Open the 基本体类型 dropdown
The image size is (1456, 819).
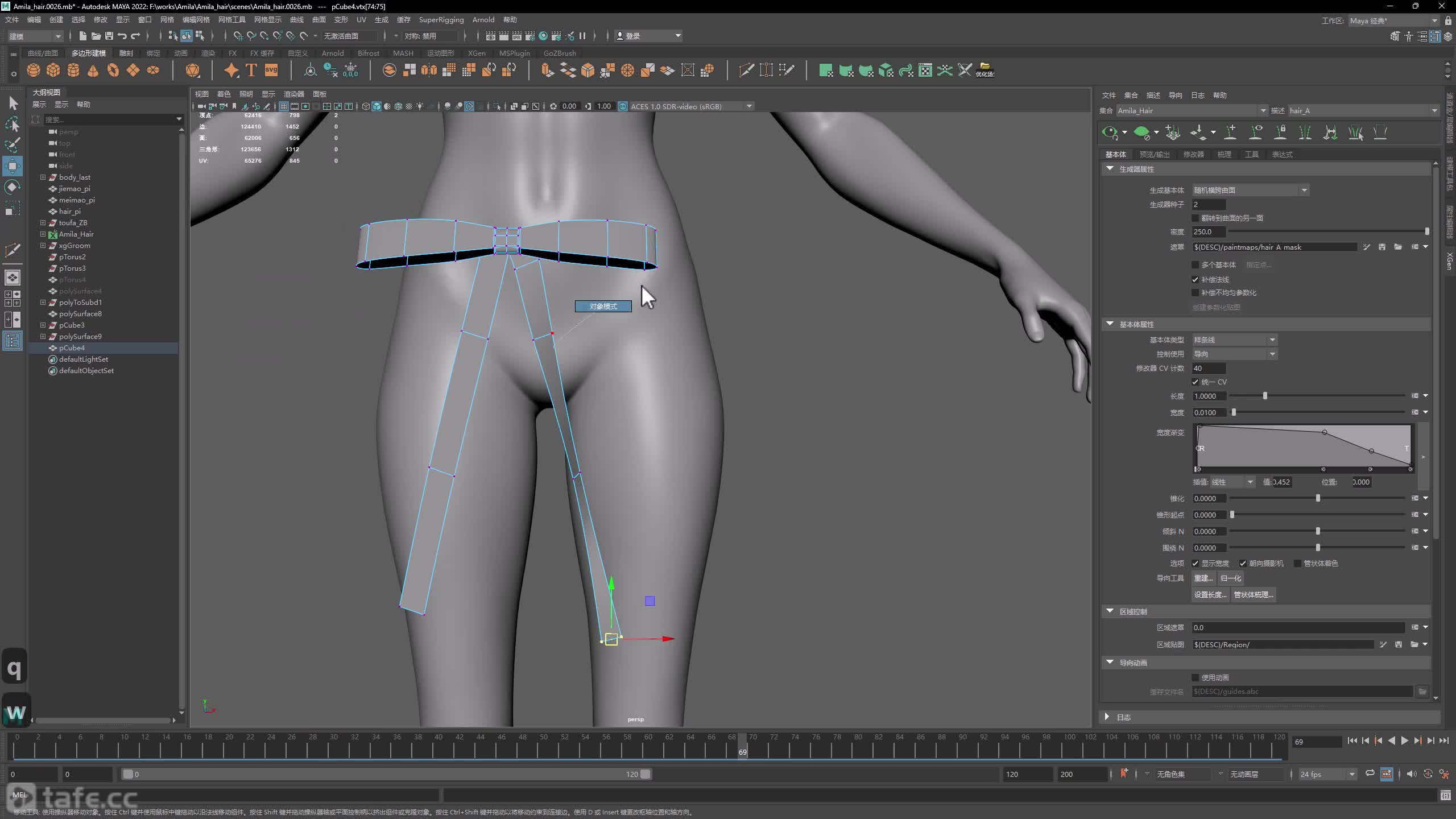coord(1235,340)
